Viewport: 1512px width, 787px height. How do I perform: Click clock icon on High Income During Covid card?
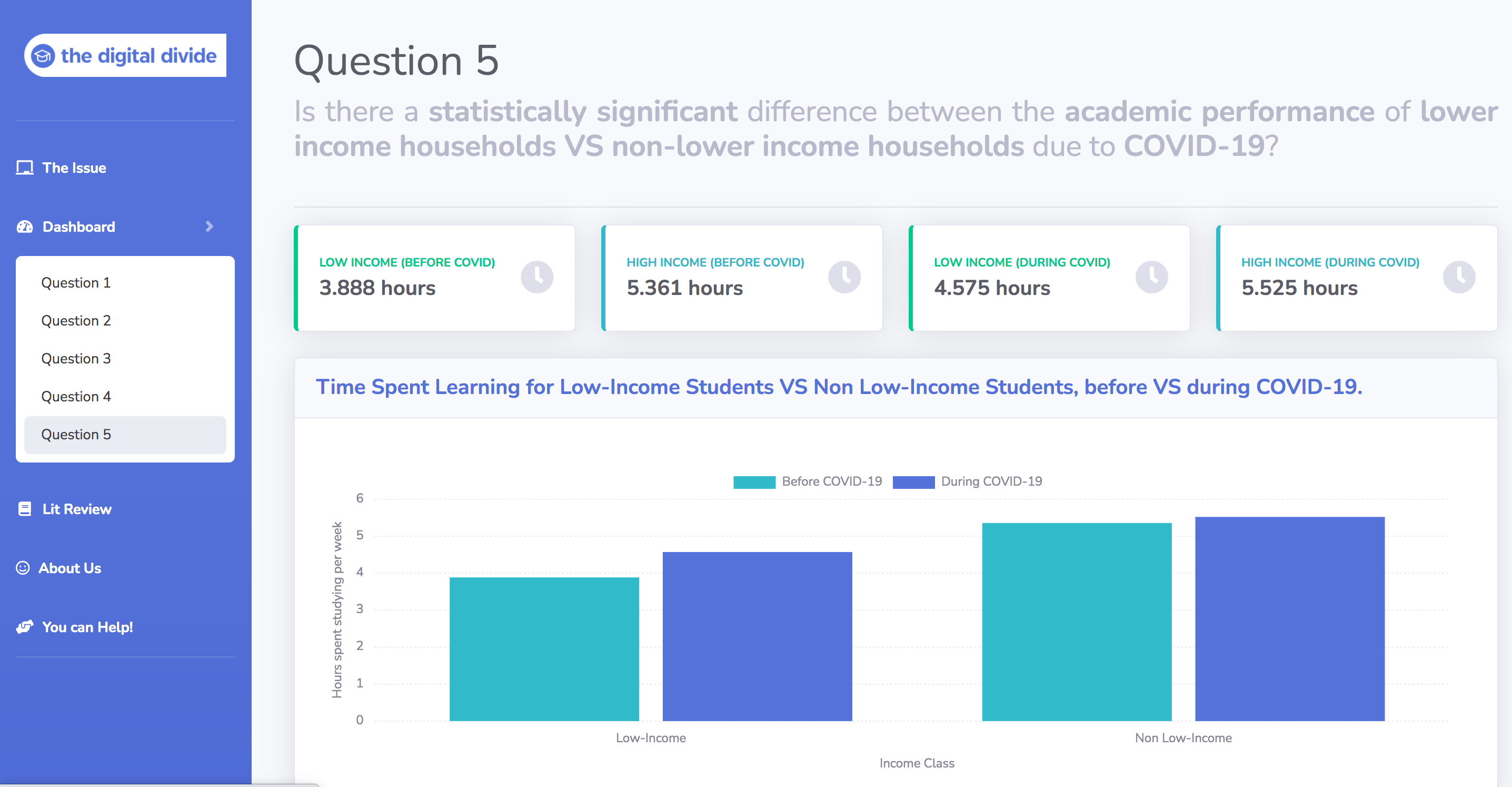pyautogui.click(x=1459, y=277)
